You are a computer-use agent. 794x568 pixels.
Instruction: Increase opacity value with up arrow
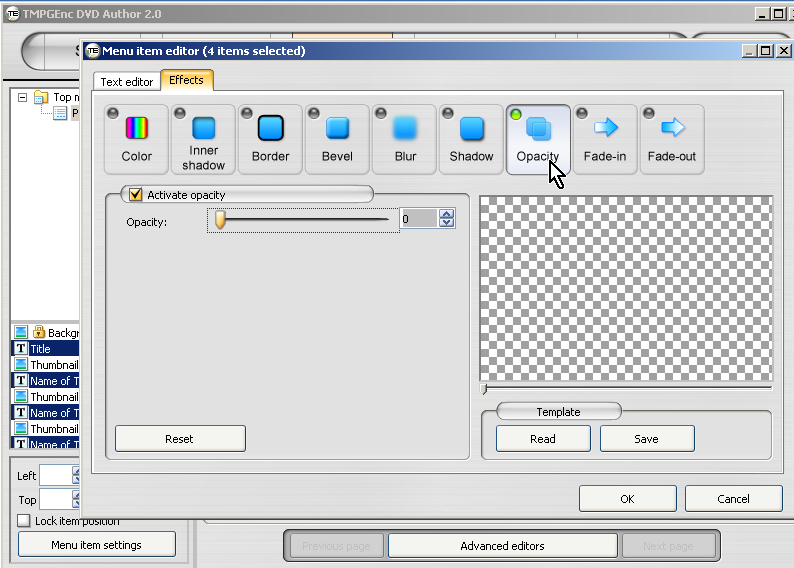447,214
